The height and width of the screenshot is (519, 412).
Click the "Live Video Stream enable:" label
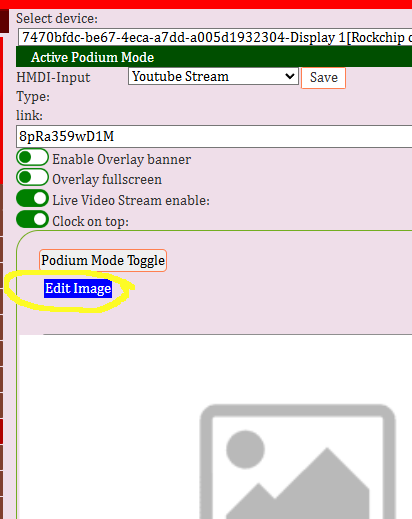pos(131,200)
